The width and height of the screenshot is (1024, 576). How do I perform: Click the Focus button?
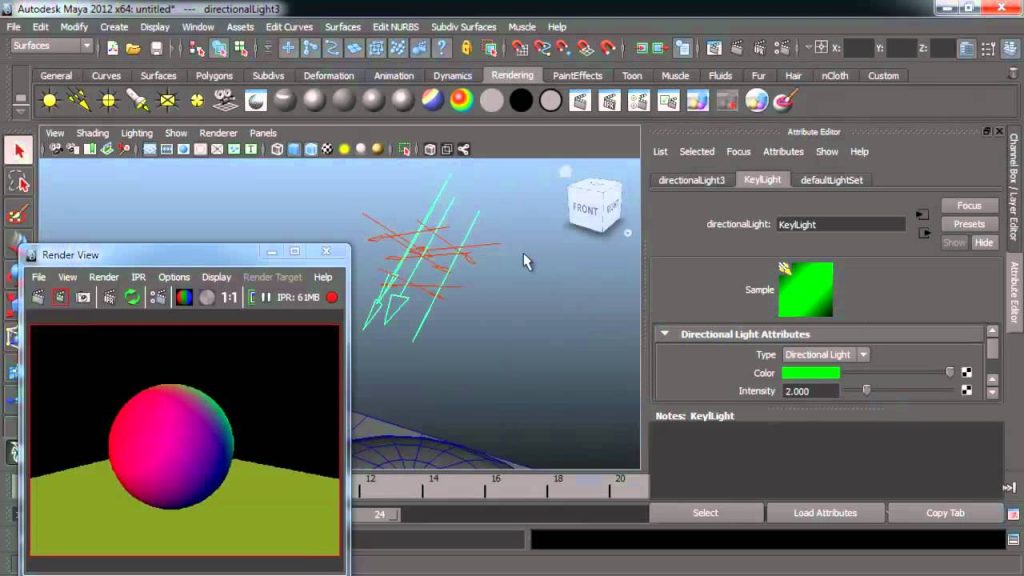[x=969, y=205]
